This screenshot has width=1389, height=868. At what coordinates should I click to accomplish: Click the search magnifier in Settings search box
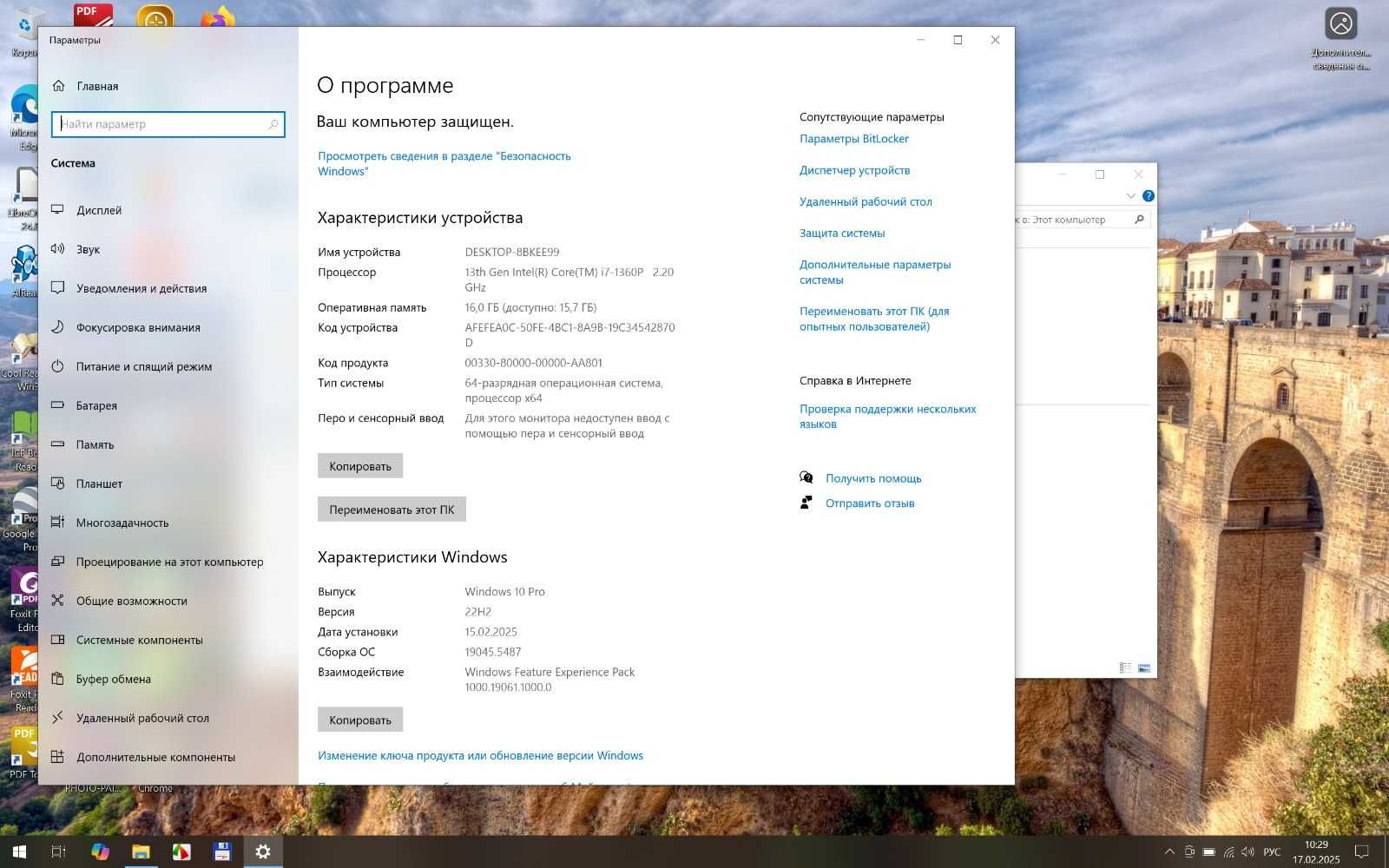tap(273, 124)
